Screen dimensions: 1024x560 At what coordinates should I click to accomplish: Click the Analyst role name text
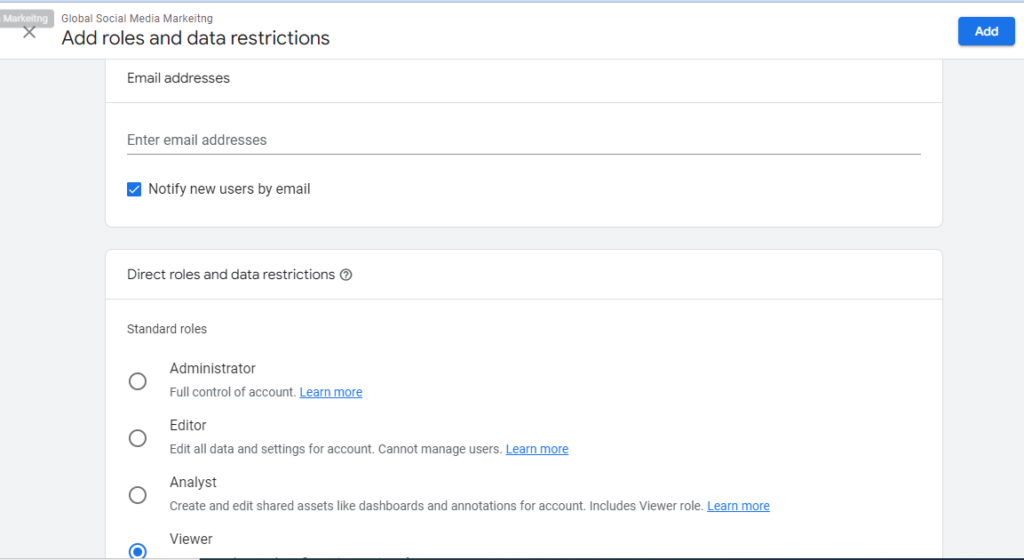click(x=193, y=482)
